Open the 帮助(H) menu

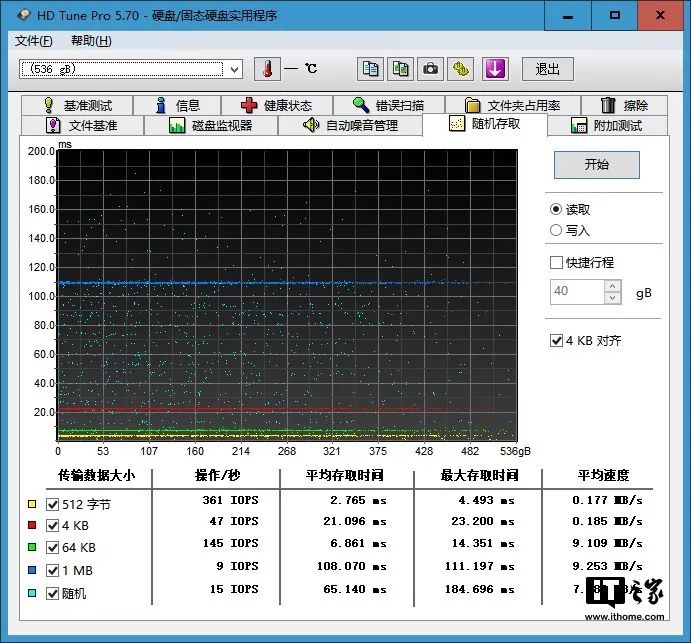pos(91,41)
